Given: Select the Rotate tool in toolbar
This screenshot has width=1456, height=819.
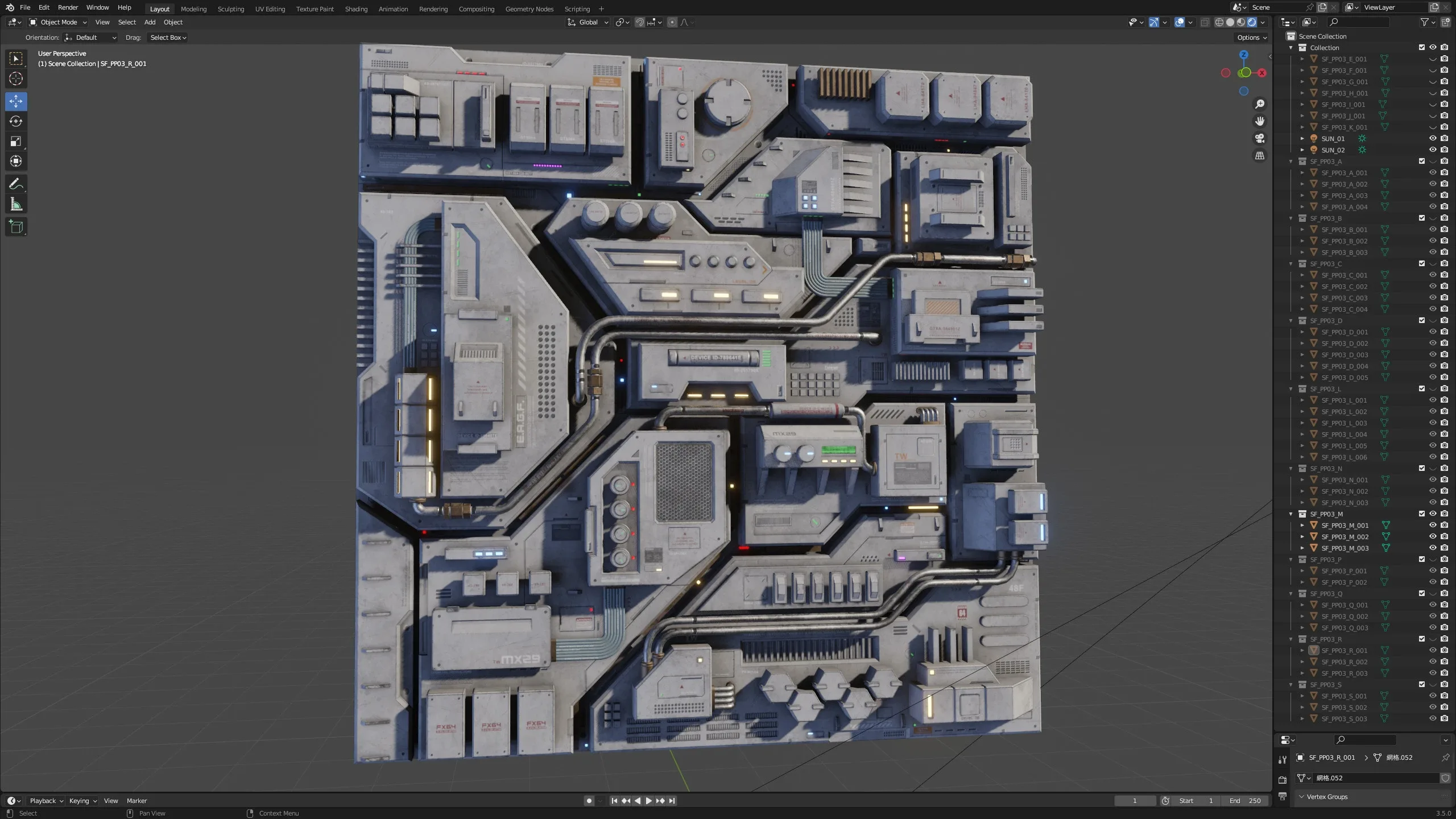Looking at the screenshot, I should [x=16, y=122].
